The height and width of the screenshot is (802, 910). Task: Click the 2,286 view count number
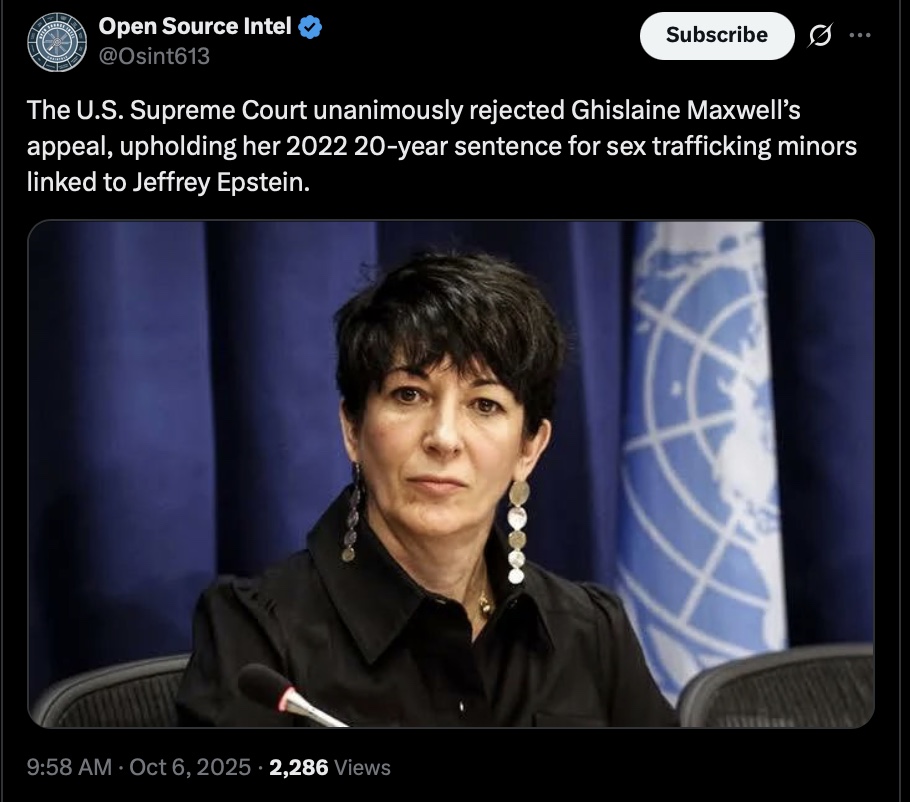coord(299,767)
